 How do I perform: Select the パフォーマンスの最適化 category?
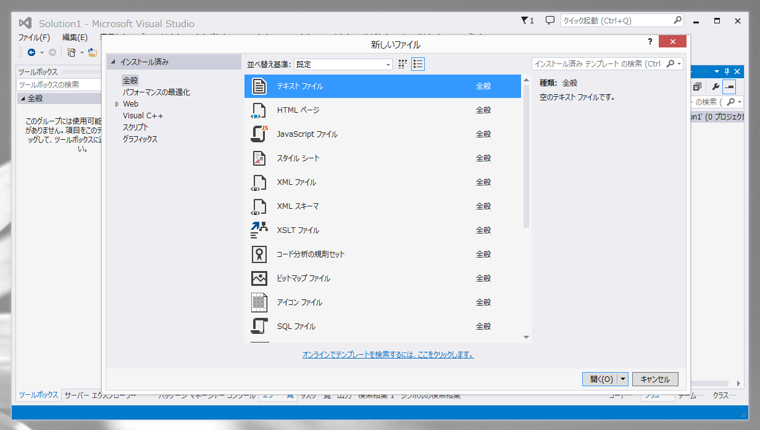click(x=156, y=92)
